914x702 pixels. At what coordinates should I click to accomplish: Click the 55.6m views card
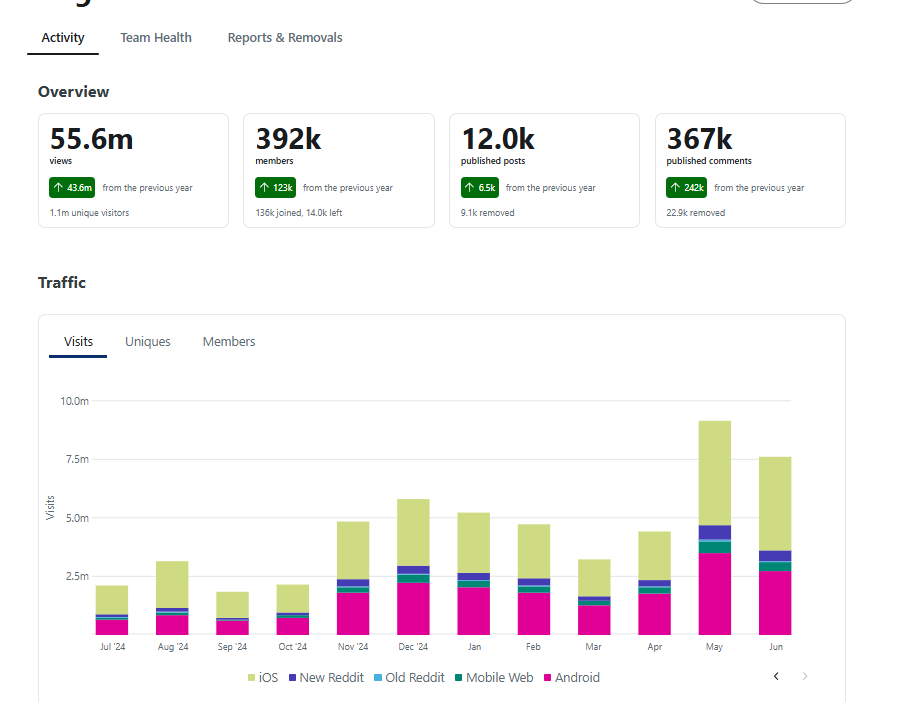click(133, 170)
